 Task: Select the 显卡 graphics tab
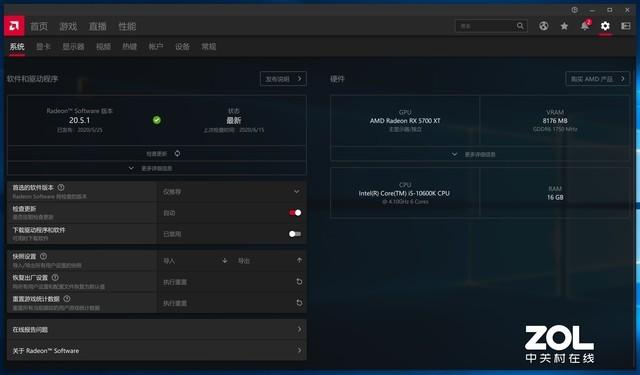click(x=43, y=47)
